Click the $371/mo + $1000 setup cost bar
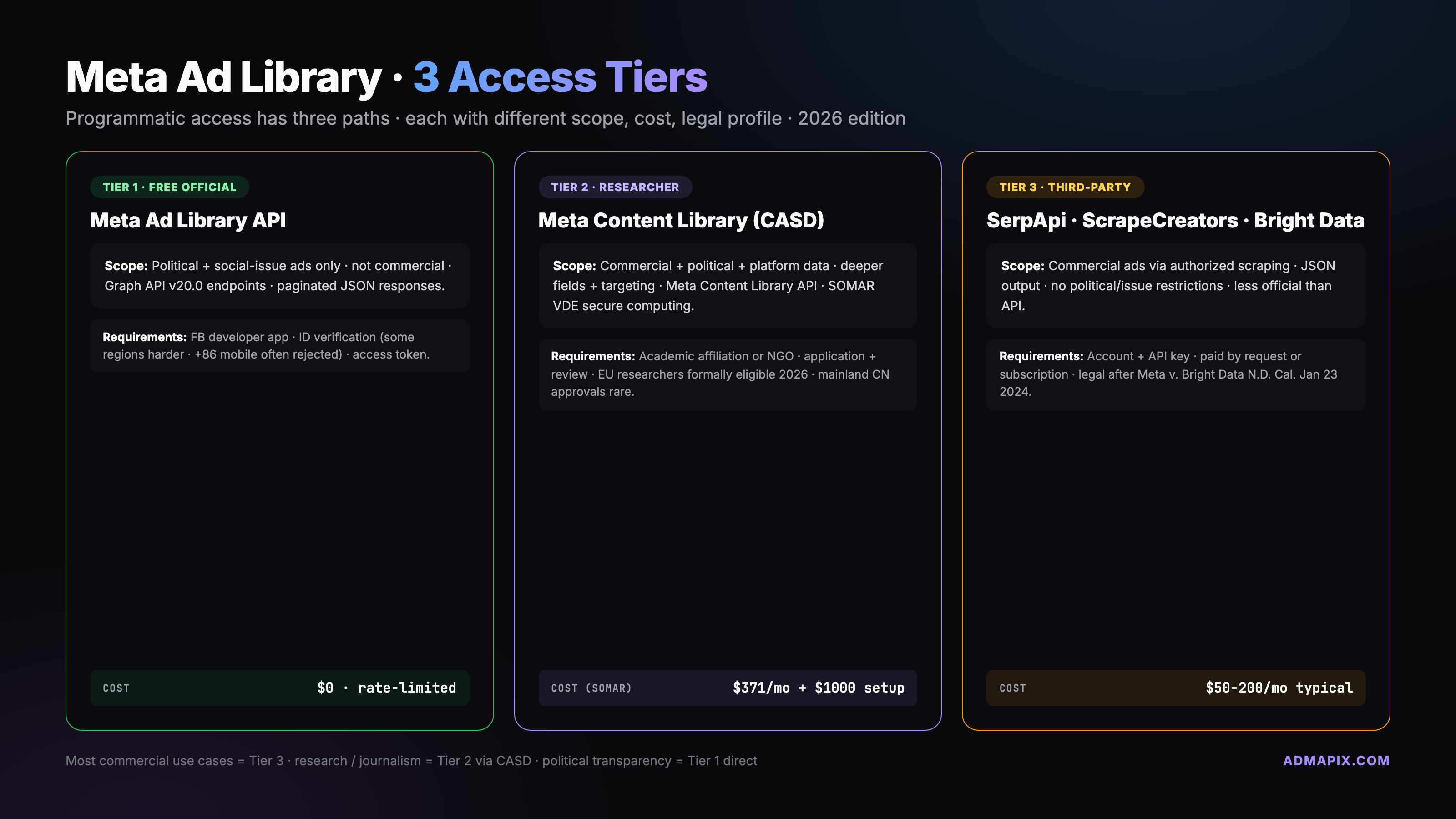 click(x=727, y=688)
